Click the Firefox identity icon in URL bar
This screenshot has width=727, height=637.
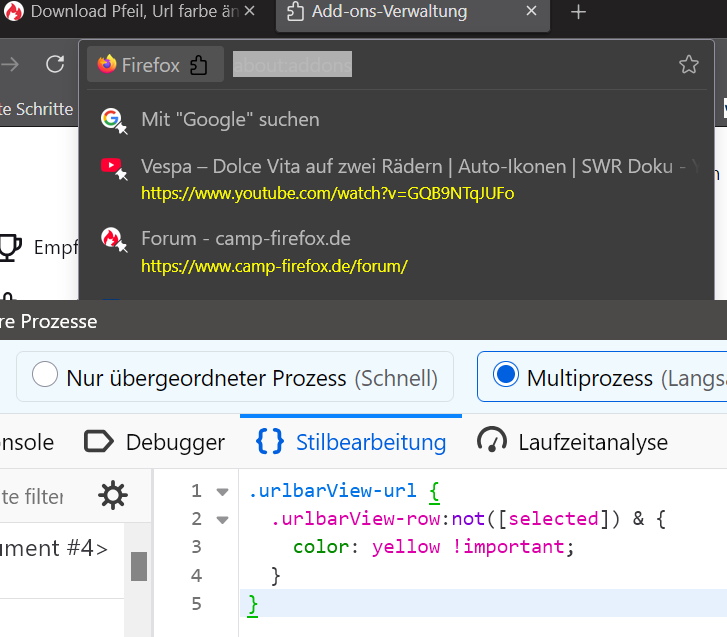pyautogui.click(x=108, y=65)
